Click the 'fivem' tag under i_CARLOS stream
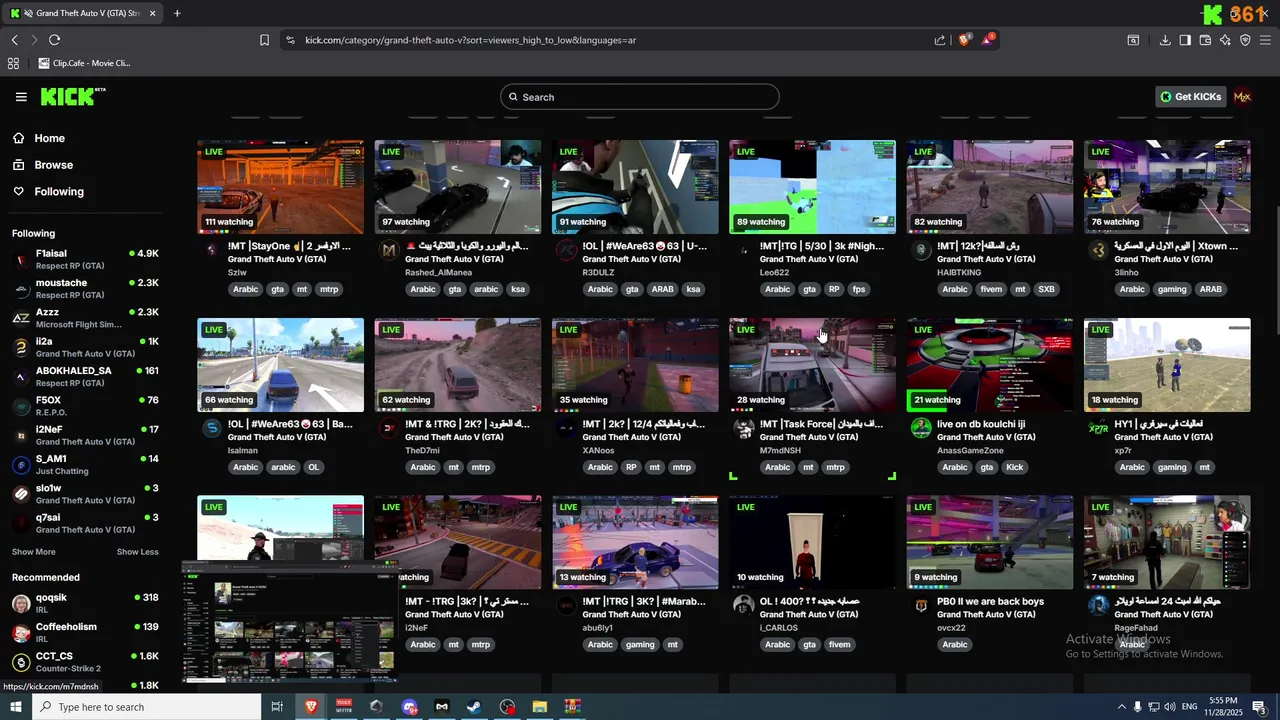1280x720 pixels. pyautogui.click(x=840, y=645)
